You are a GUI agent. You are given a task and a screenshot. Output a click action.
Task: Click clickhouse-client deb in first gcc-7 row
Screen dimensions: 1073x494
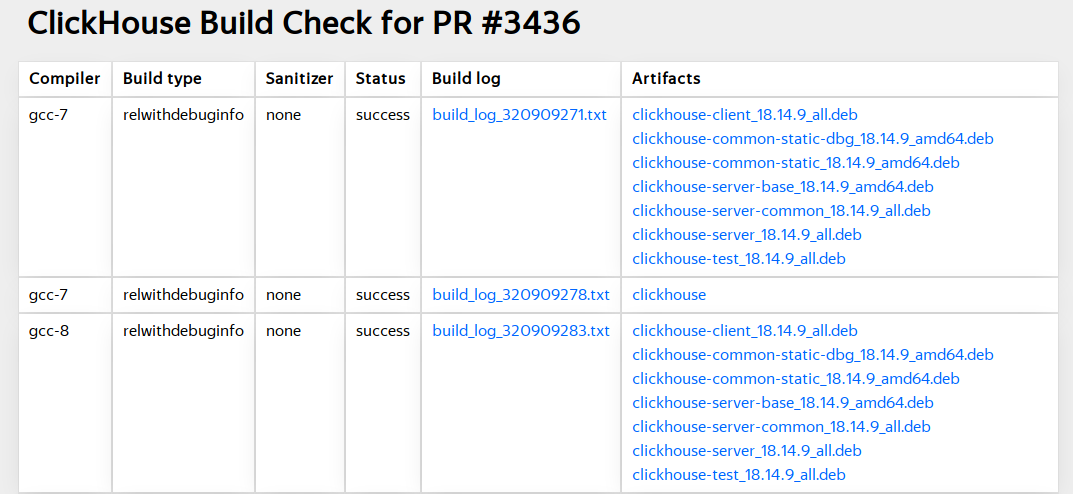(744, 115)
